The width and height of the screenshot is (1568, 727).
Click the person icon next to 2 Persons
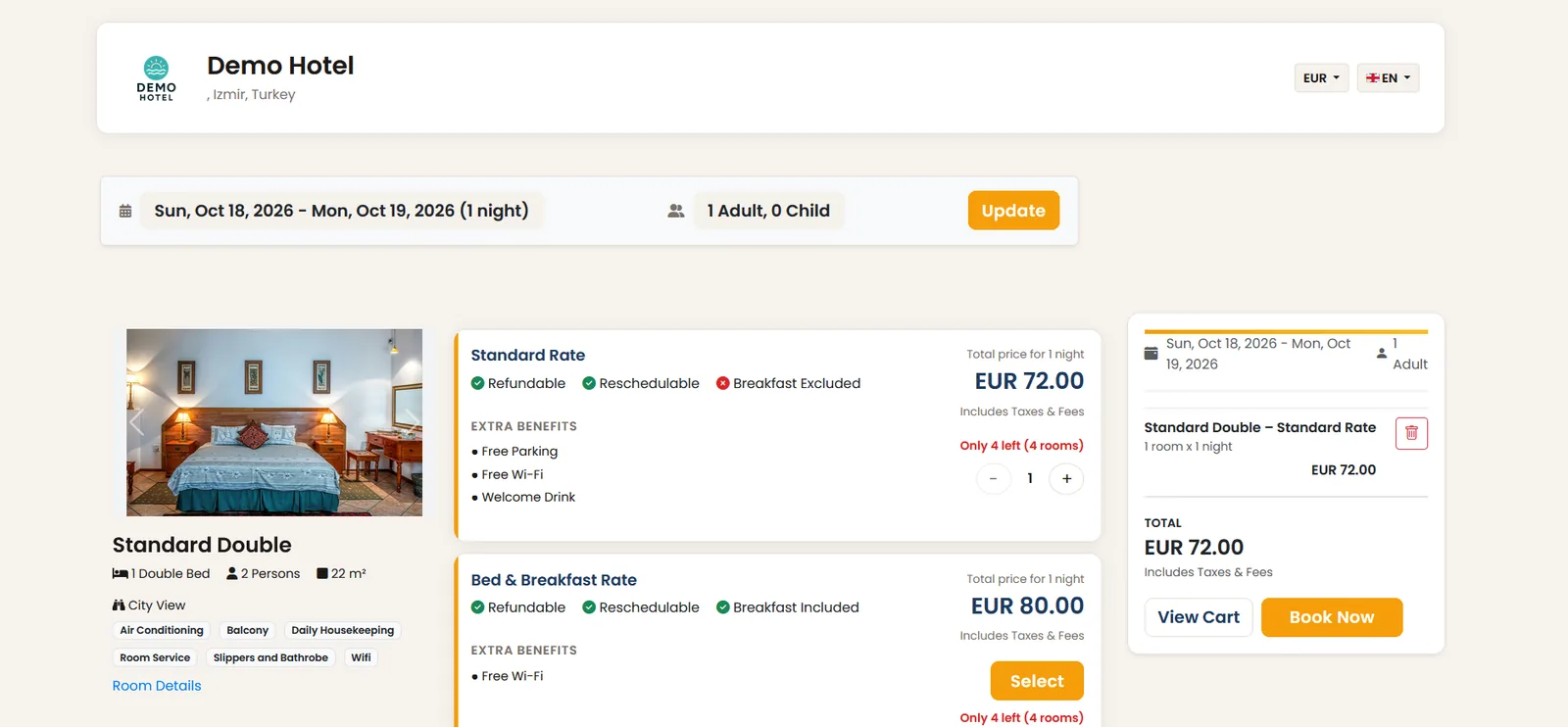coord(232,573)
